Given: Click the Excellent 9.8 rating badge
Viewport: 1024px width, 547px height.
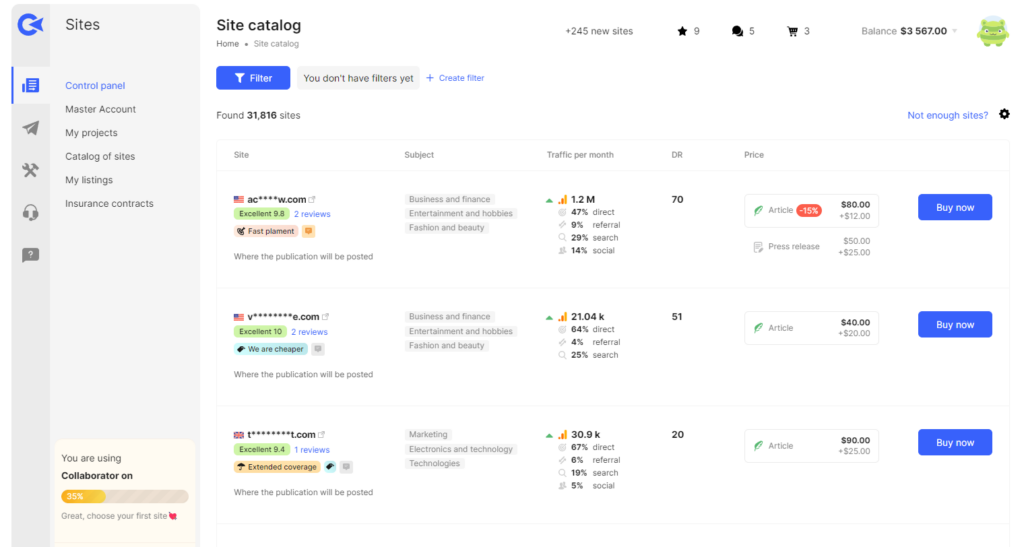Looking at the screenshot, I should pyautogui.click(x=261, y=214).
